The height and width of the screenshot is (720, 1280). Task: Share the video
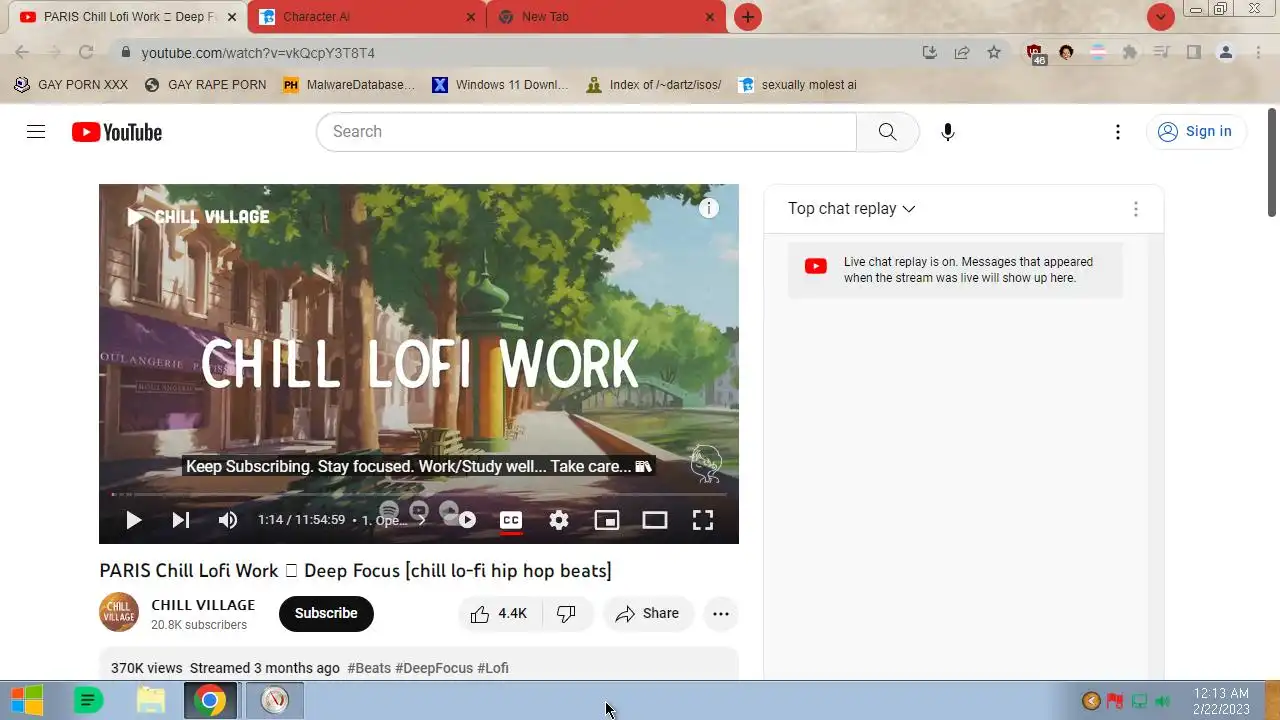click(x=647, y=614)
